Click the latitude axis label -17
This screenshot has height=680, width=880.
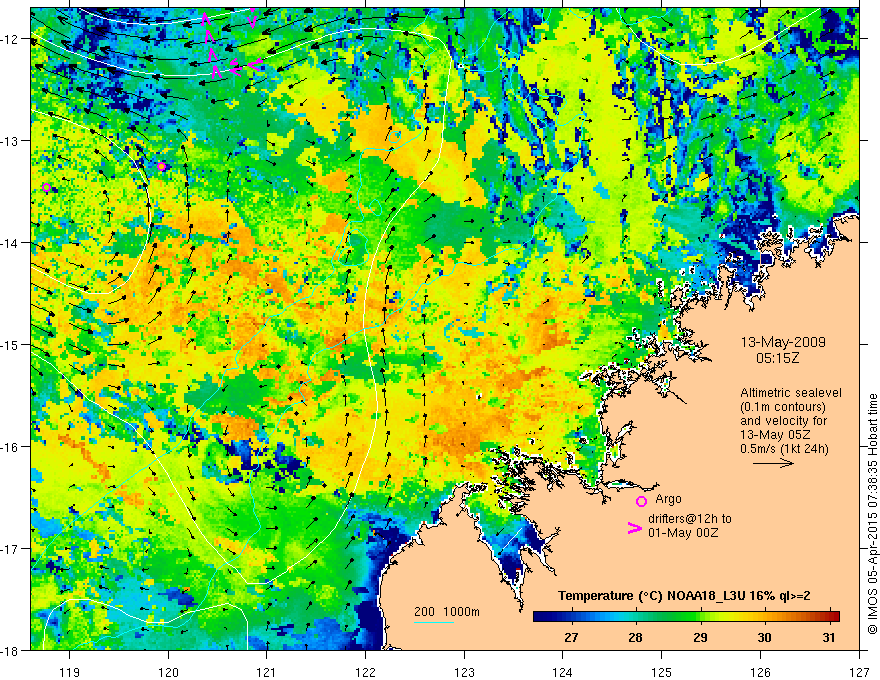point(12,548)
